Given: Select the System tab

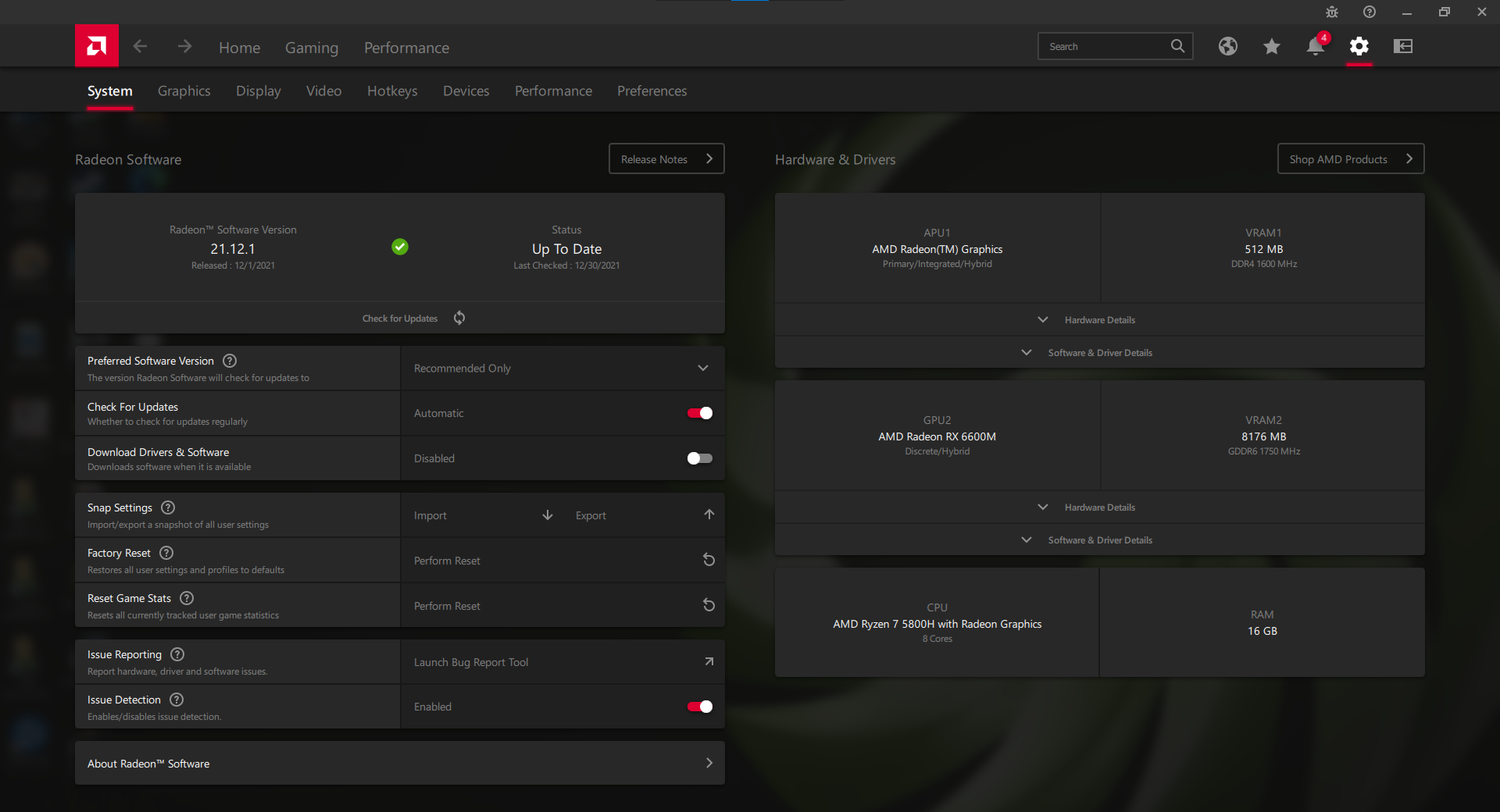Looking at the screenshot, I should point(110,91).
